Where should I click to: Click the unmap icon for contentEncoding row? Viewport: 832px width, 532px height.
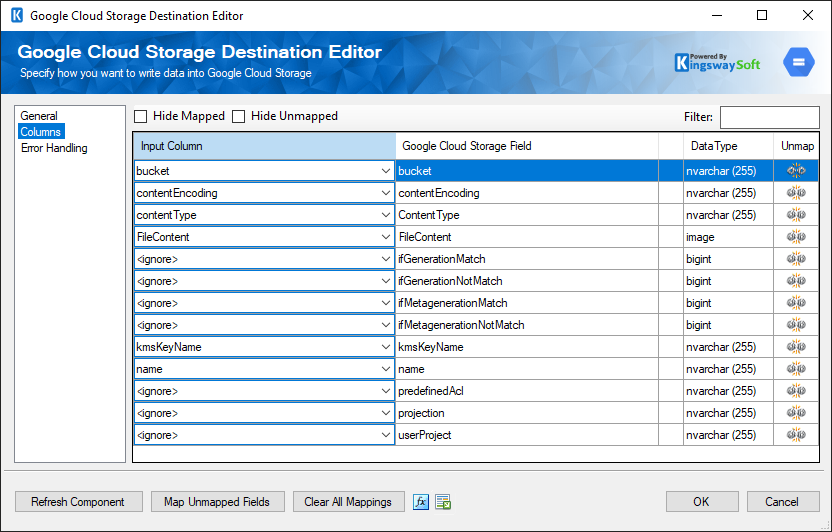pyautogui.click(x=796, y=193)
